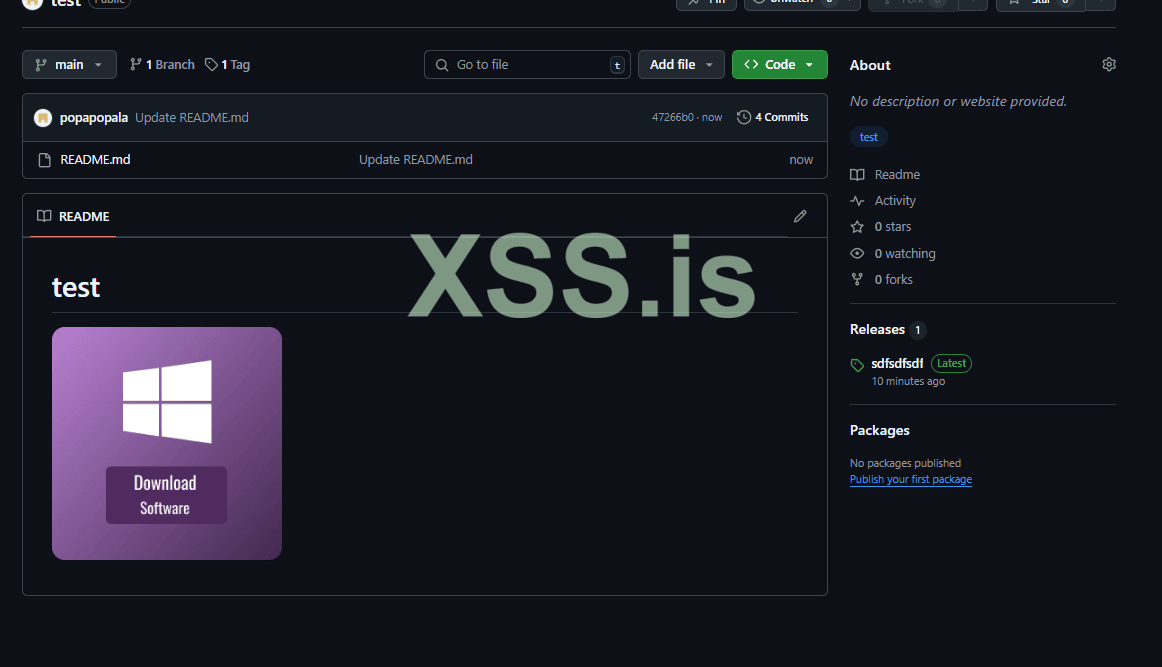This screenshot has width=1162, height=667.
Task: Click the Download Software image
Action: (167, 443)
